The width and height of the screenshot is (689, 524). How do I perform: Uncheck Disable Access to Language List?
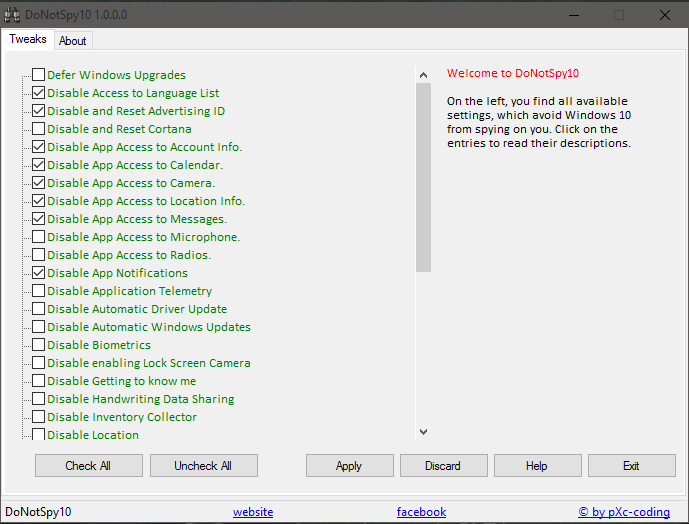(39, 93)
